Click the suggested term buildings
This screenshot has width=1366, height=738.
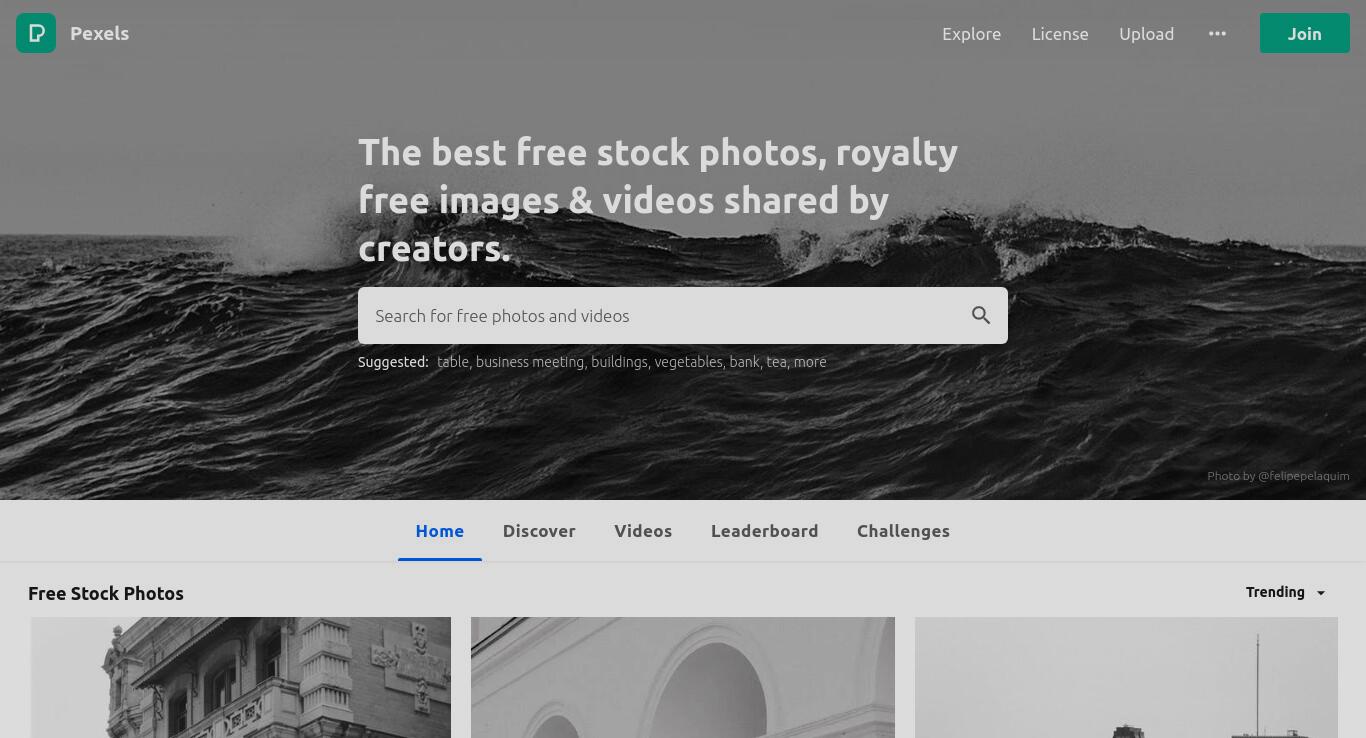[x=619, y=362]
